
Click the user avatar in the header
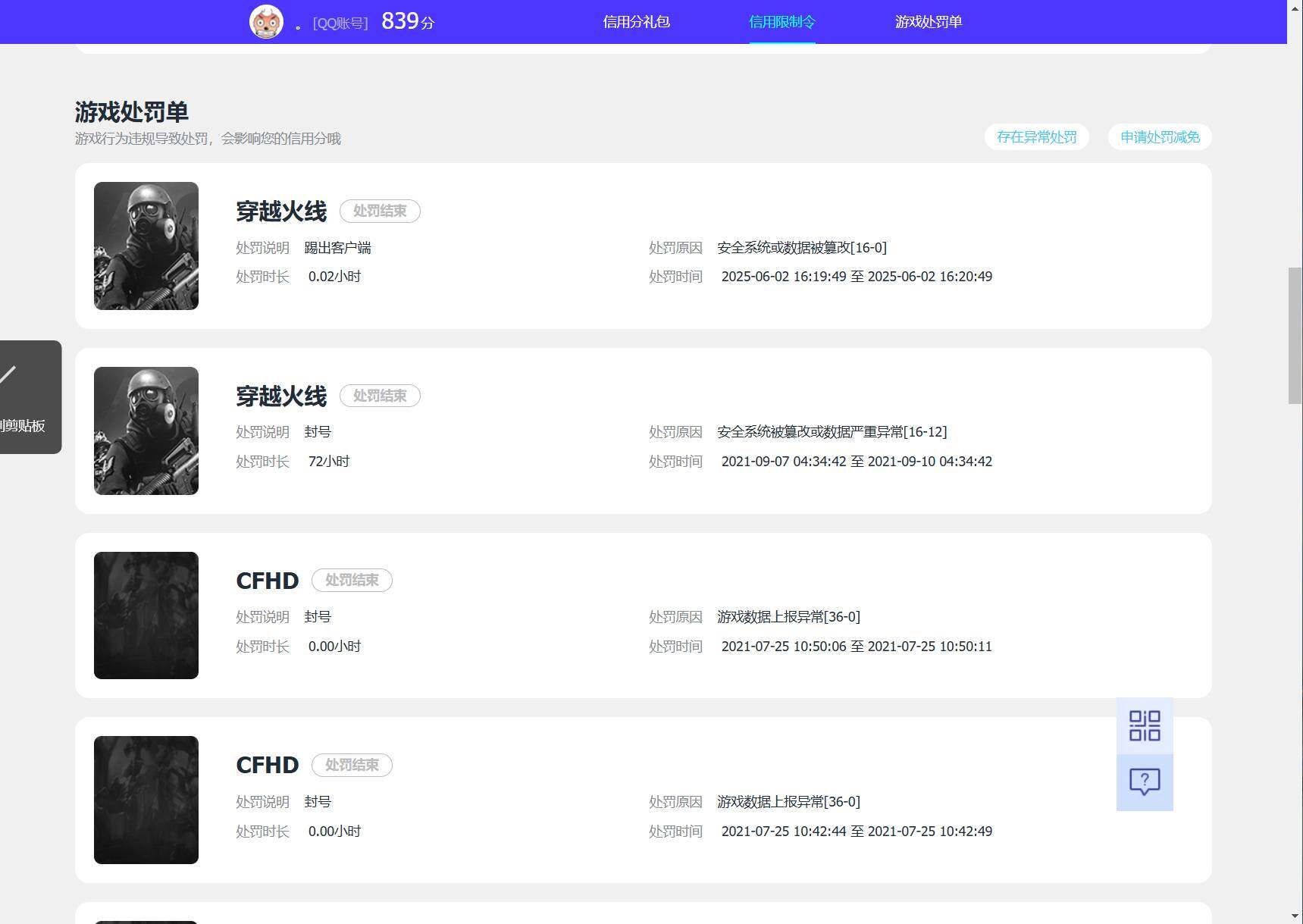[x=266, y=21]
